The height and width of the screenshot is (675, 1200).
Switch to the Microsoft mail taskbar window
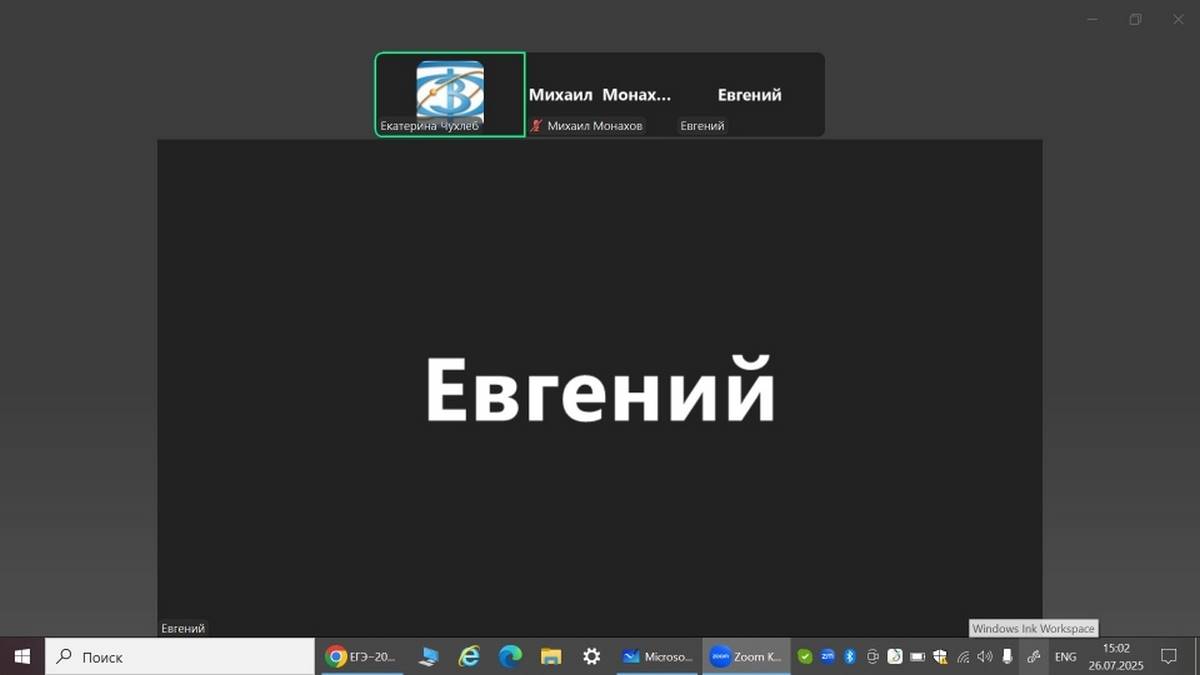pos(657,657)
